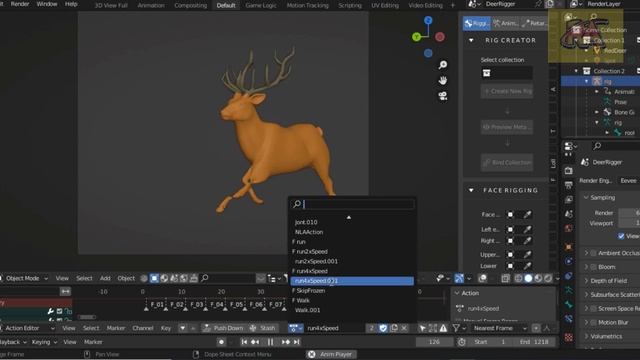Collapse the RIG CREATOR panel
This screenshot has width=640, height=360.
[x=471, y=40]
